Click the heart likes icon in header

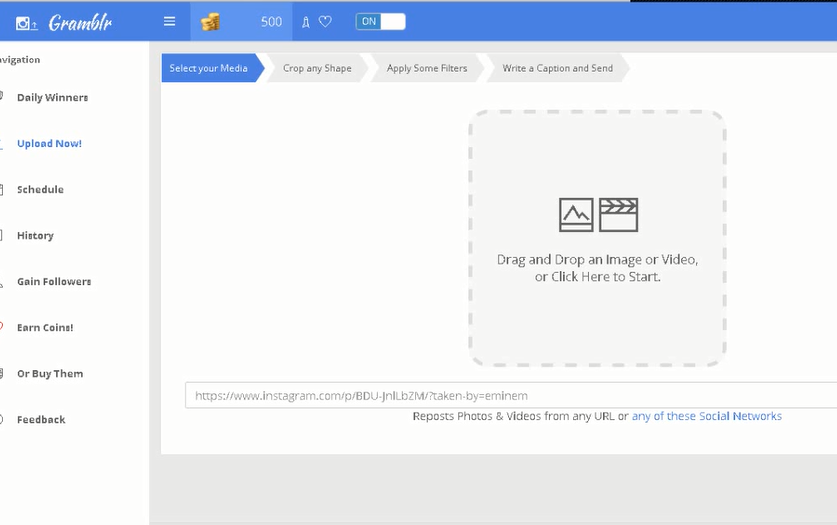tap(325, 22)
